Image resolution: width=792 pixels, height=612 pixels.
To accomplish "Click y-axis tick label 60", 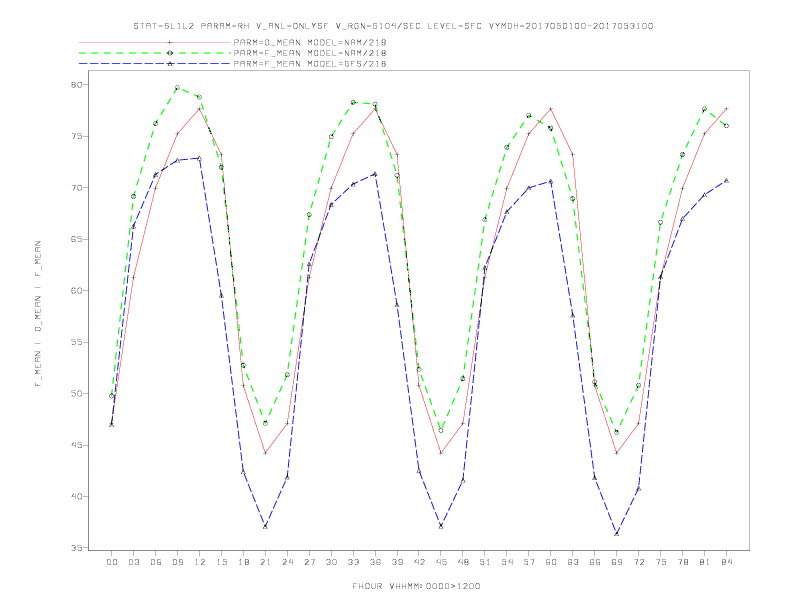I will [x=76, y=291].
